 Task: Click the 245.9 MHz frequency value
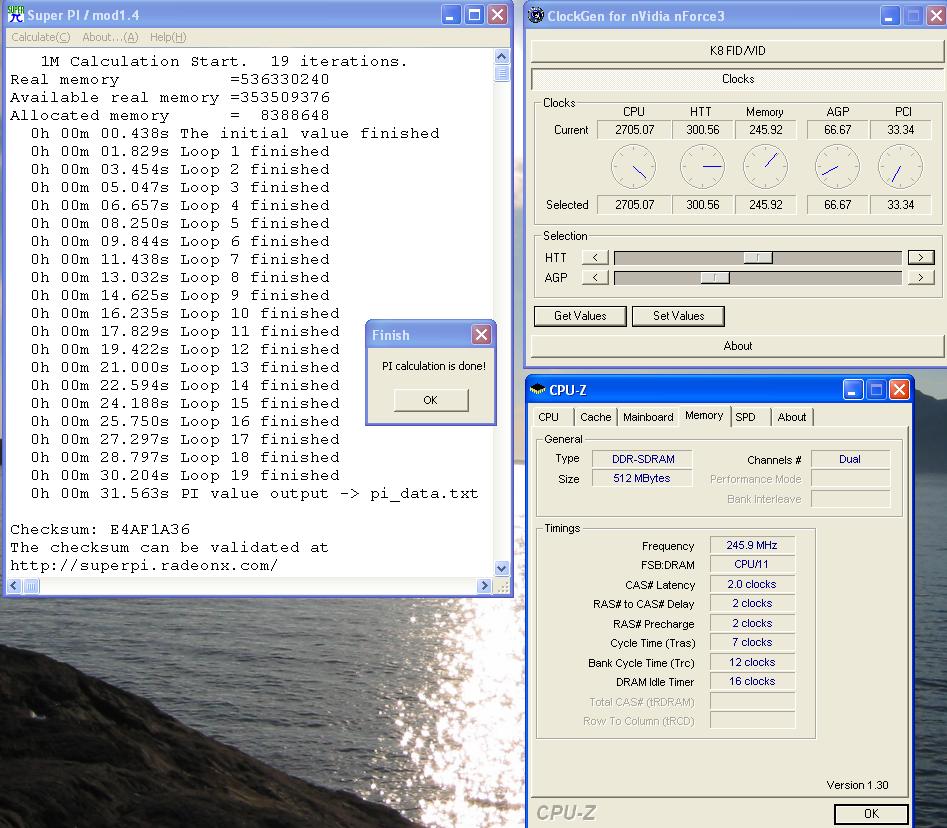click(752, 545)
